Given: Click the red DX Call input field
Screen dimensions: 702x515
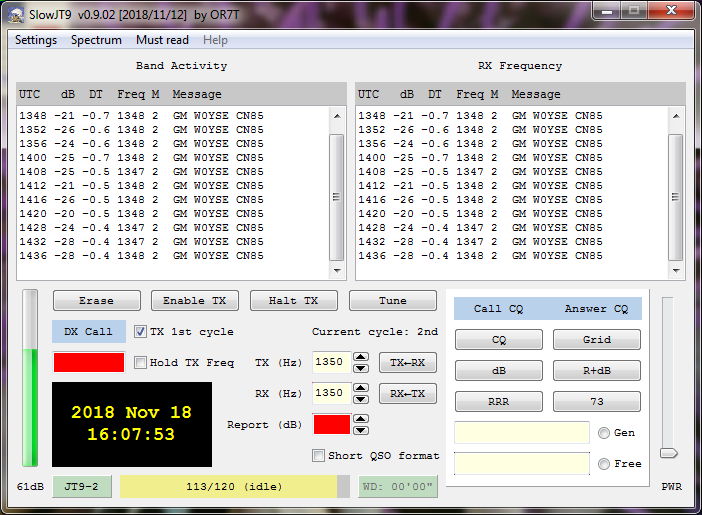Looking at the screenshot, I should [89, 362].
